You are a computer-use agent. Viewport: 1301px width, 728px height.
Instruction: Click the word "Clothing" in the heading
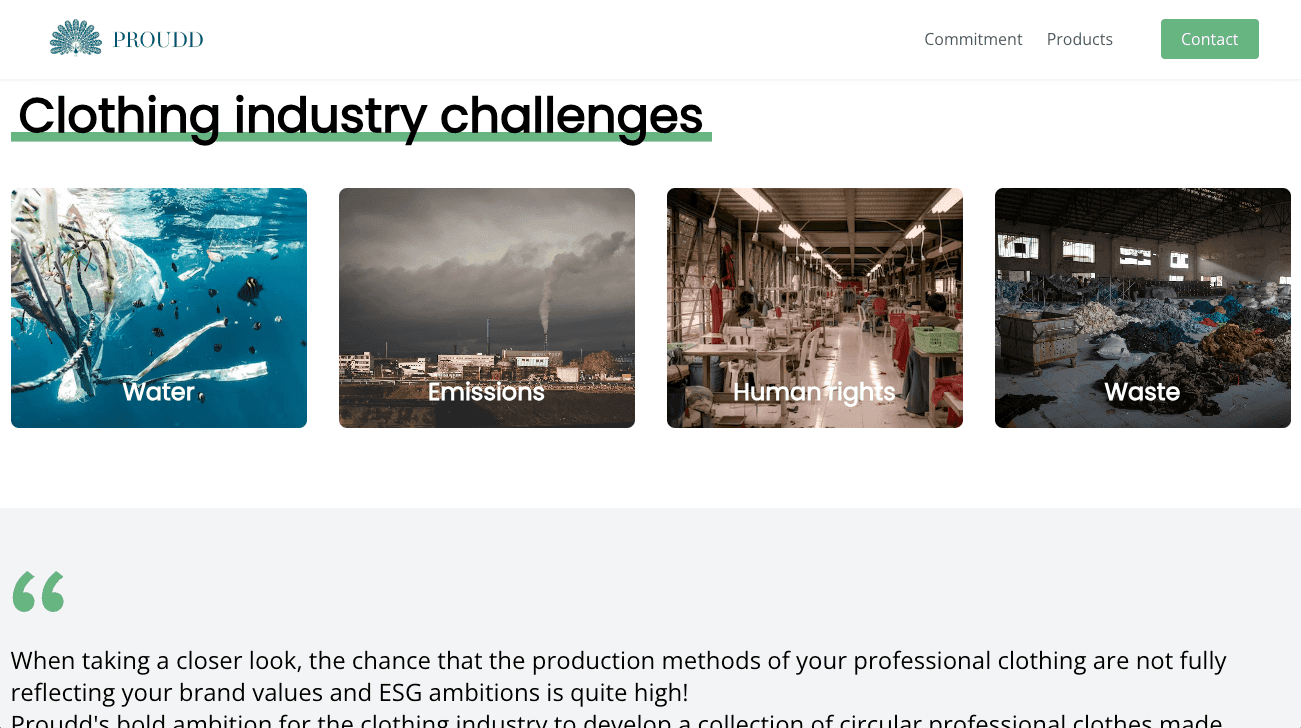pyautogui.click(x=119, y=116)
